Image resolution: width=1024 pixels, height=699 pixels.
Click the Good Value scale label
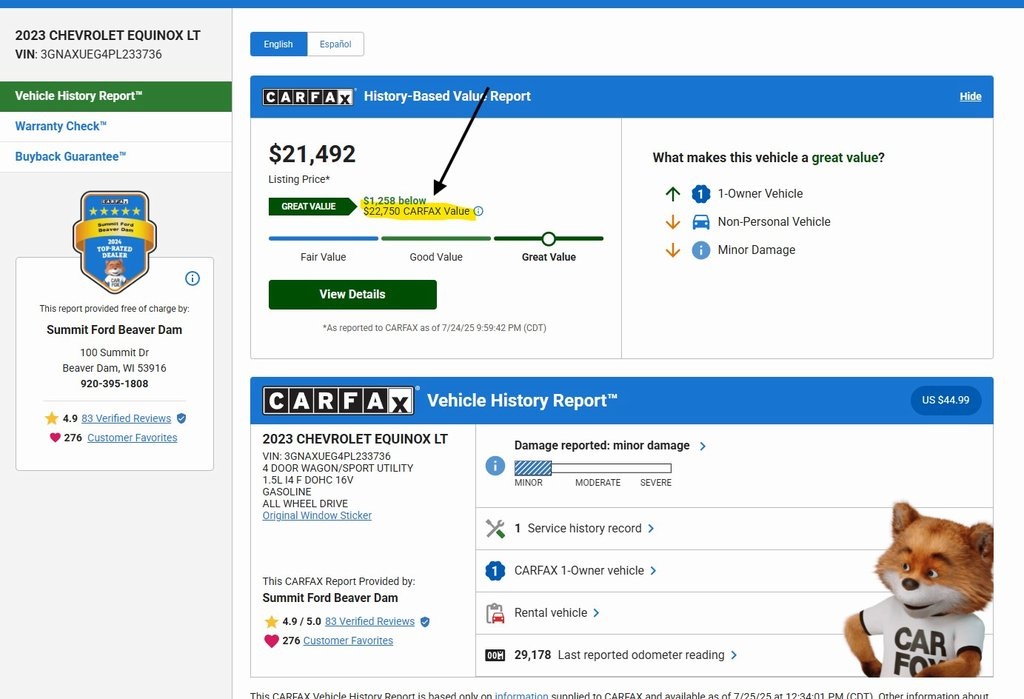point(436,257)
